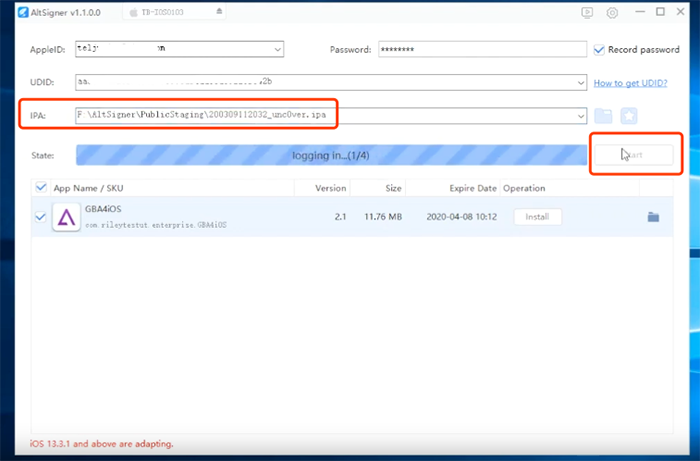
Task: Maximize the AltSigner window
Action: (660, 13)
